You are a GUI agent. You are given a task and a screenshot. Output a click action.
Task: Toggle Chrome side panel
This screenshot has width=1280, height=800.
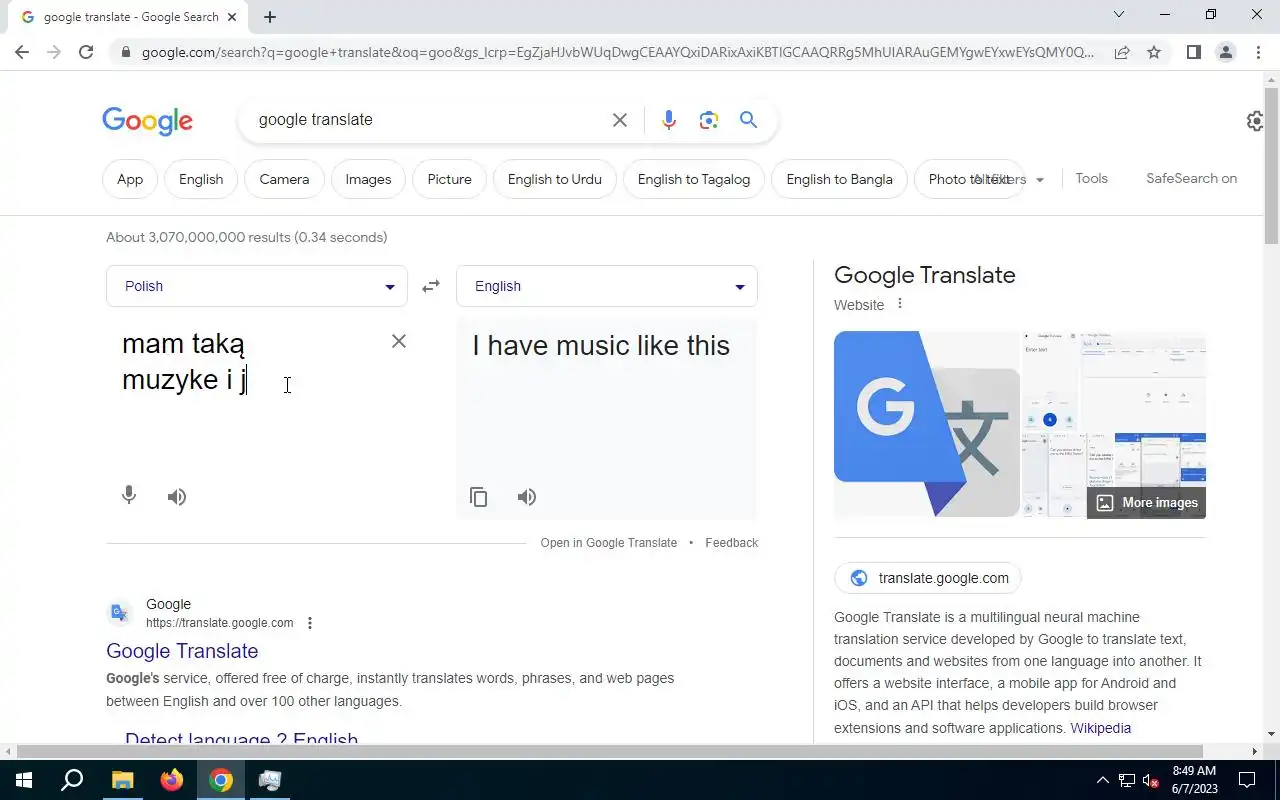(1193, 52)
